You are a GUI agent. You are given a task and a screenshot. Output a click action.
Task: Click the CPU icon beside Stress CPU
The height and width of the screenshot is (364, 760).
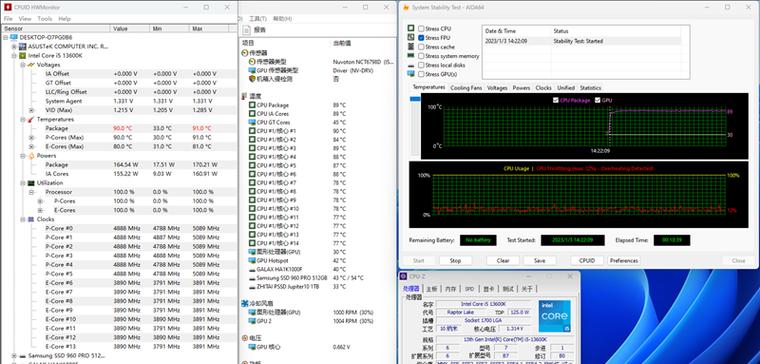click(x=411, y=29)
